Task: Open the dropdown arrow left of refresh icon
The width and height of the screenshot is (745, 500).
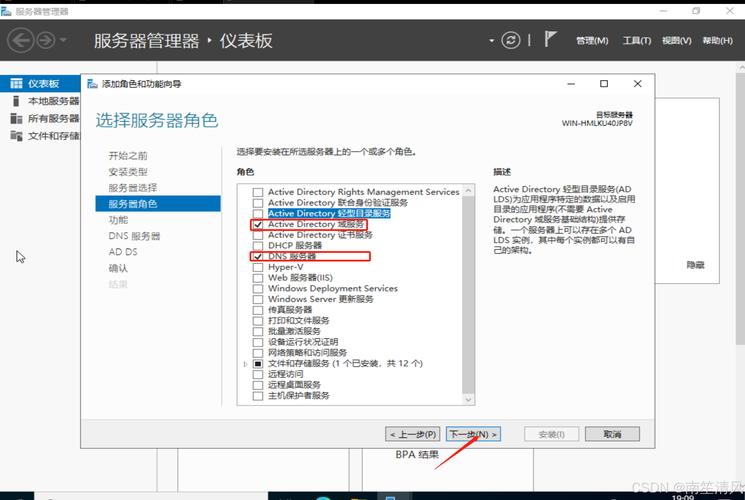Action: (x=491, y=41)
